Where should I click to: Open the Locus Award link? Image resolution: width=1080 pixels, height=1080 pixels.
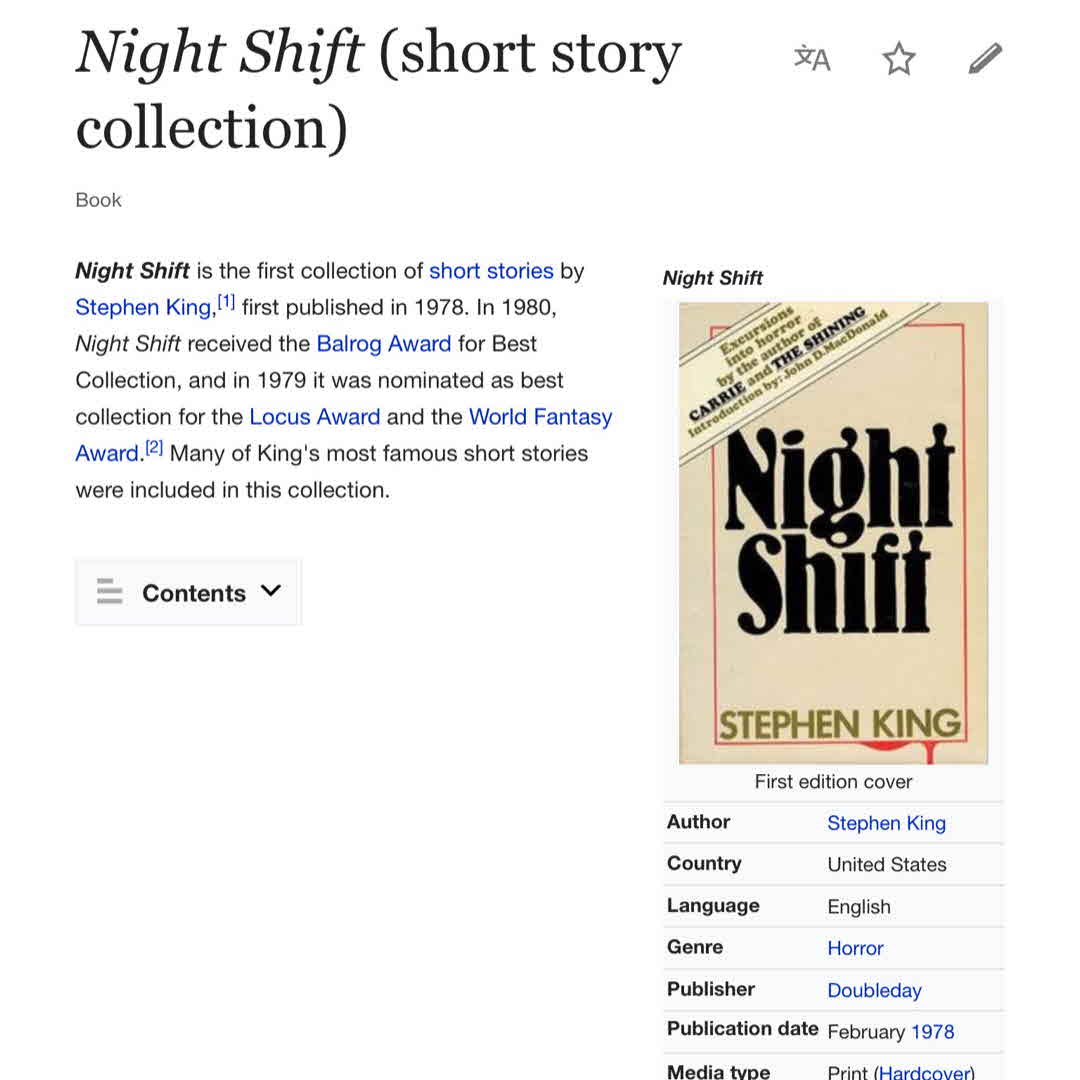point(315,417)
